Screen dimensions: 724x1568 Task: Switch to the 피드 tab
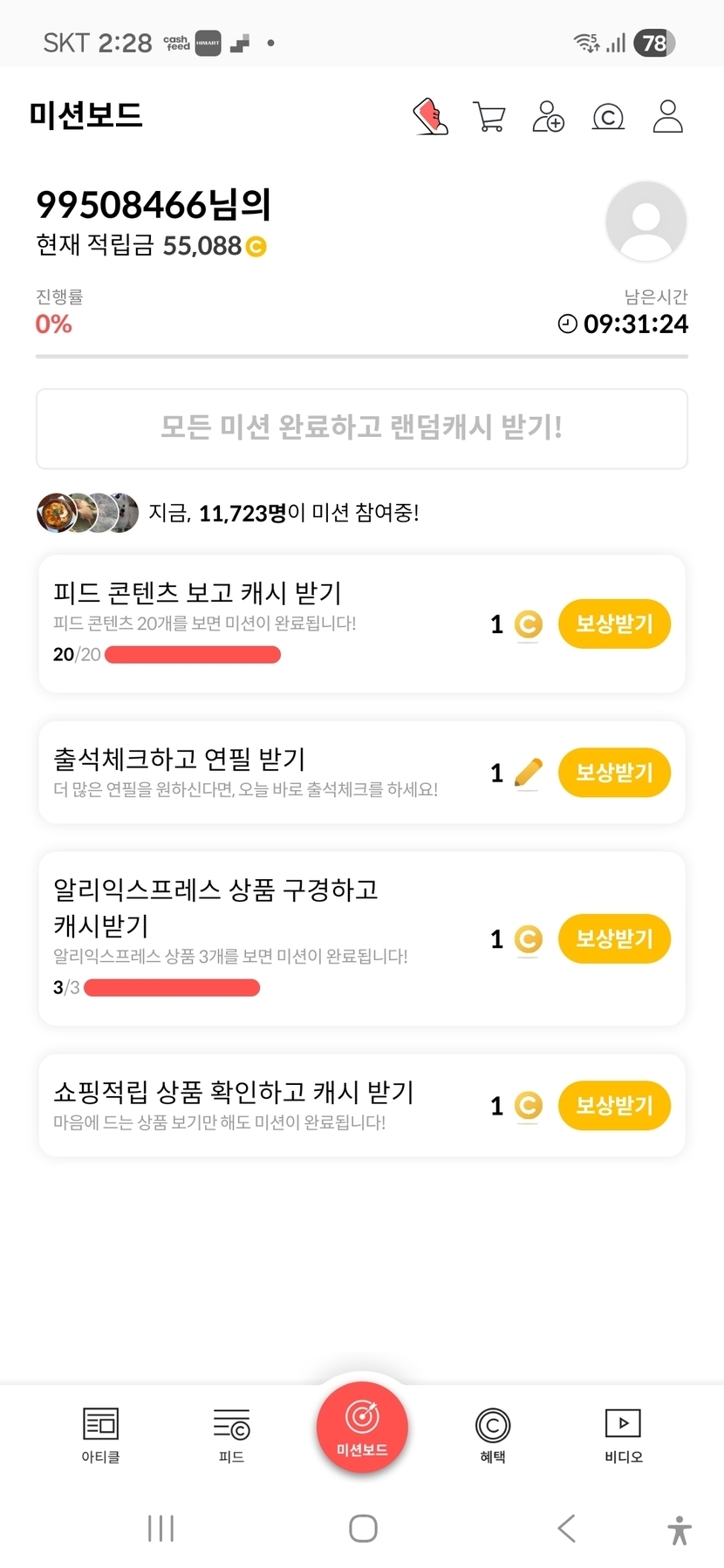coord(231,1435)
